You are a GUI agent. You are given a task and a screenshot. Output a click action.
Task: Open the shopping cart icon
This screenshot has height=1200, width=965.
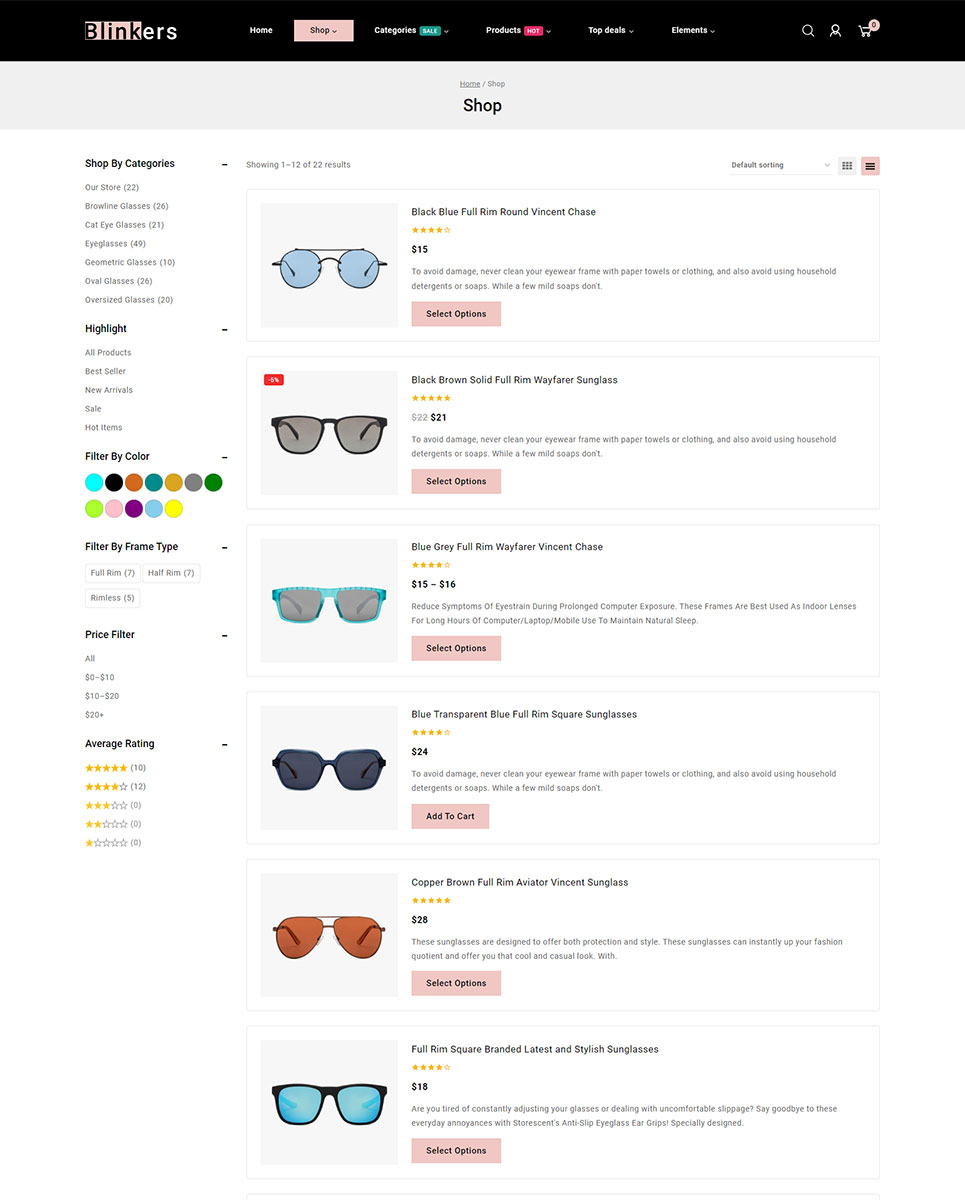(x=865, y=31)
